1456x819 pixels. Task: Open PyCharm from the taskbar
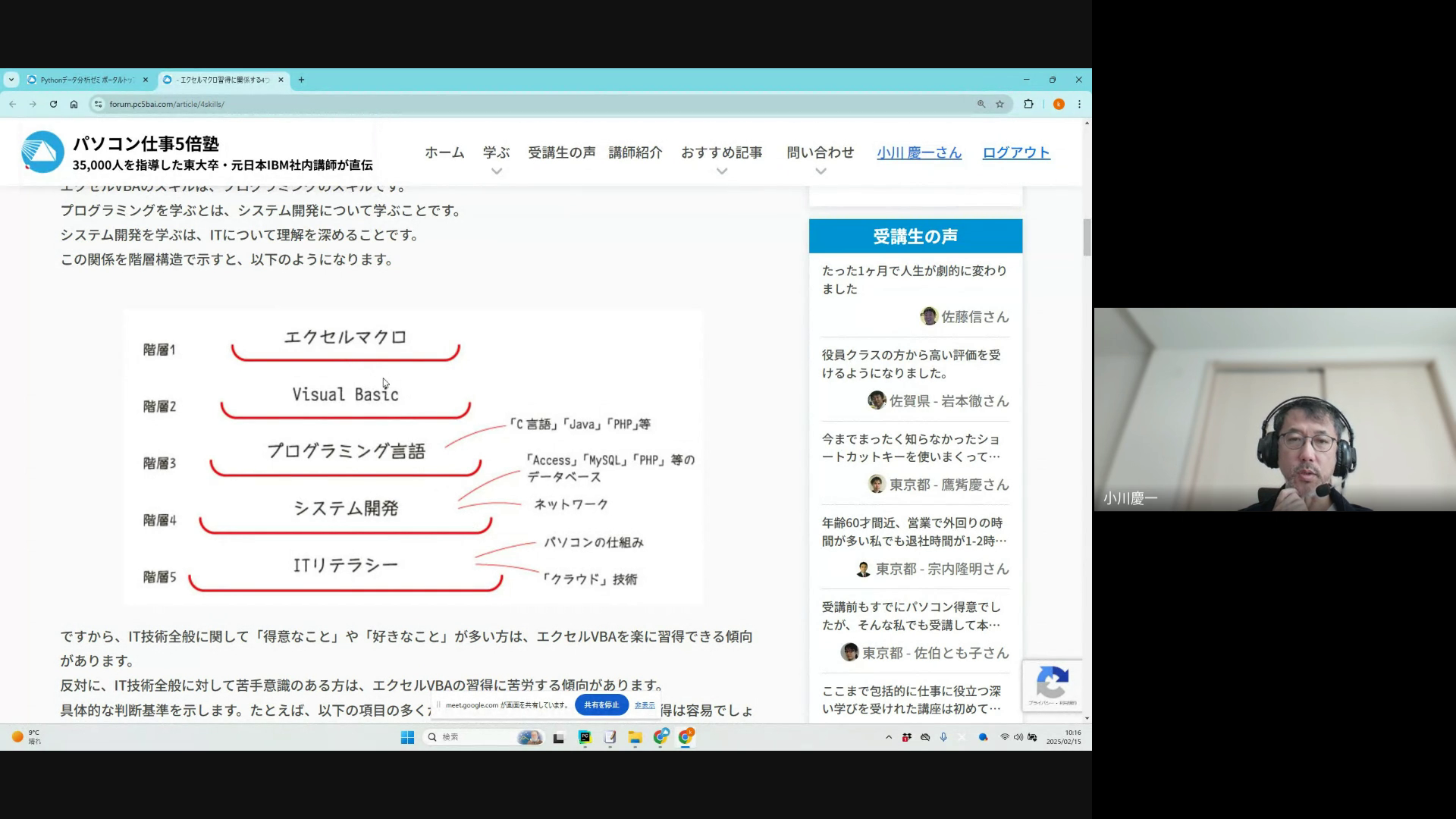click(585, 737)
